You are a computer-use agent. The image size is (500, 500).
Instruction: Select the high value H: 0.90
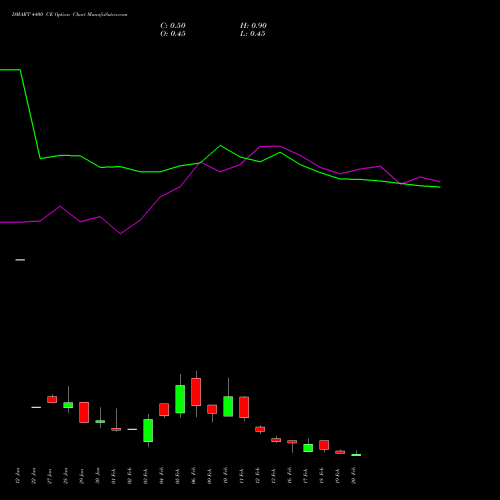click(x=253, y=26)
